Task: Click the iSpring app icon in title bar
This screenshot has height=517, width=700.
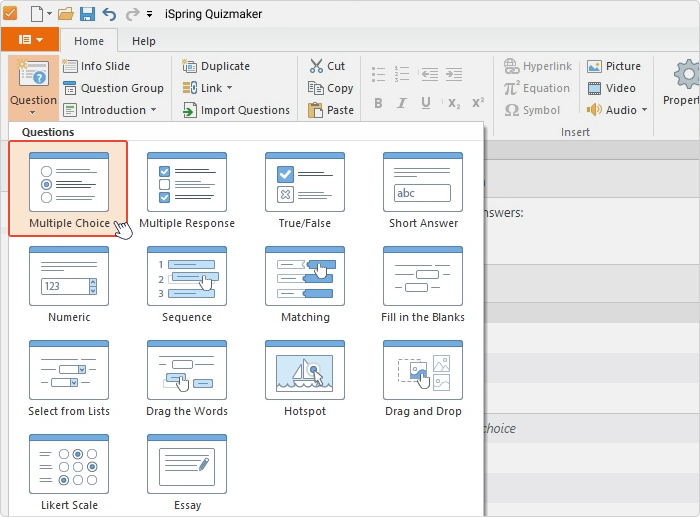Action: (9, 13)
